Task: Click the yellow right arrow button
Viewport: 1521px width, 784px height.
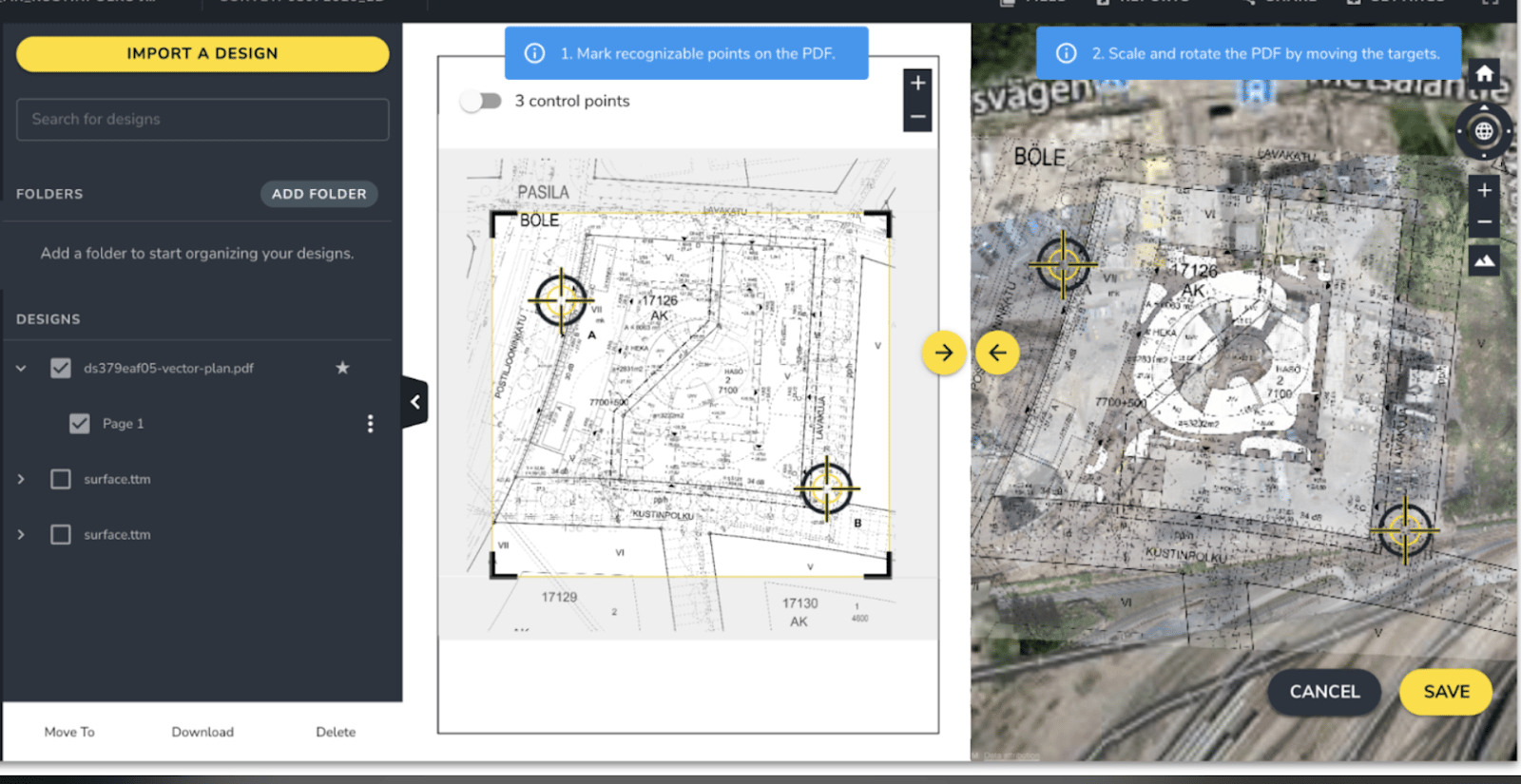Action: point(943,353)
